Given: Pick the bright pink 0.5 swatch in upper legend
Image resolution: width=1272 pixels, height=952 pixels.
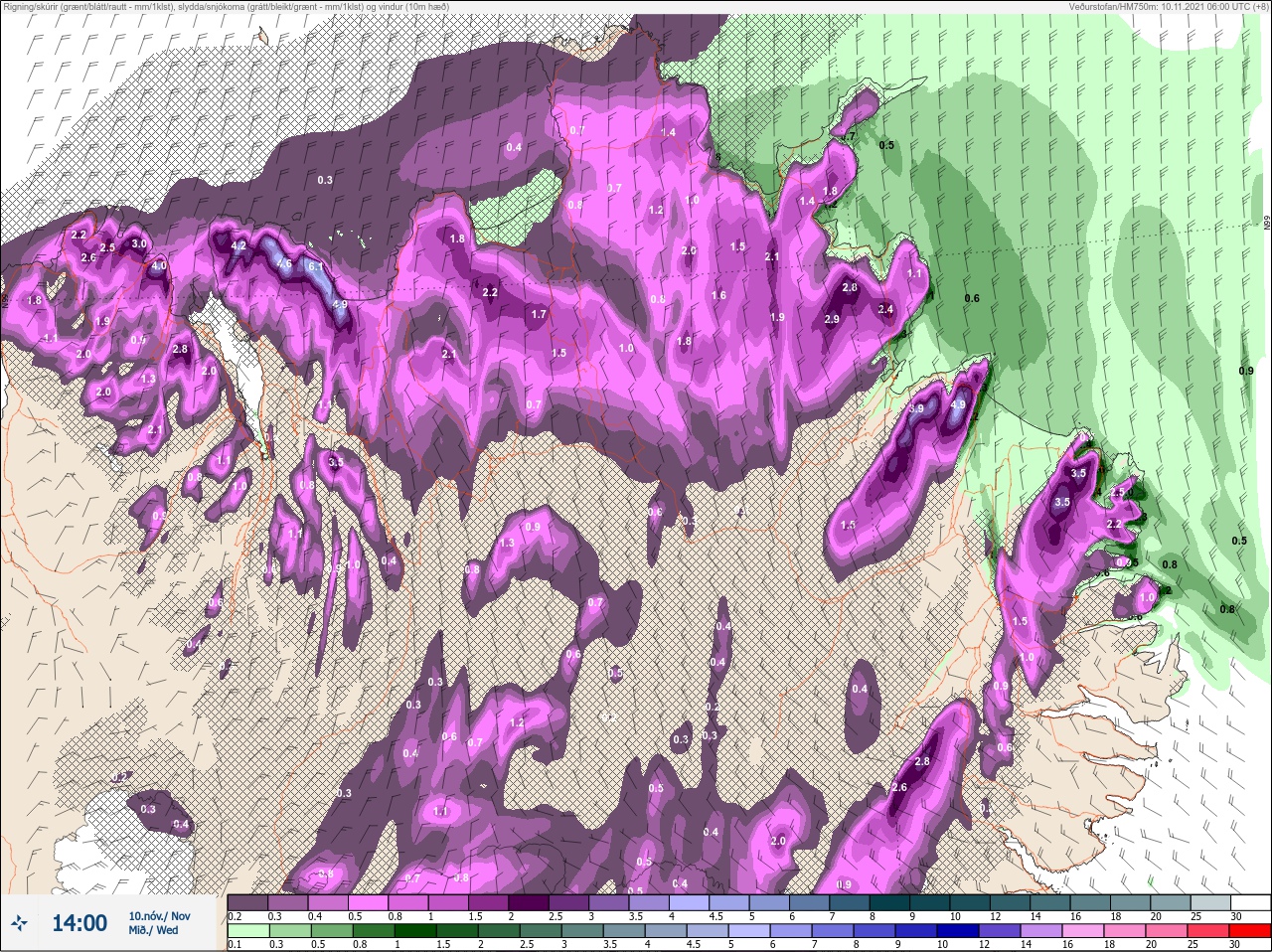Looking at the screenshot, I should pyautogui.click(x=370, y=902).
